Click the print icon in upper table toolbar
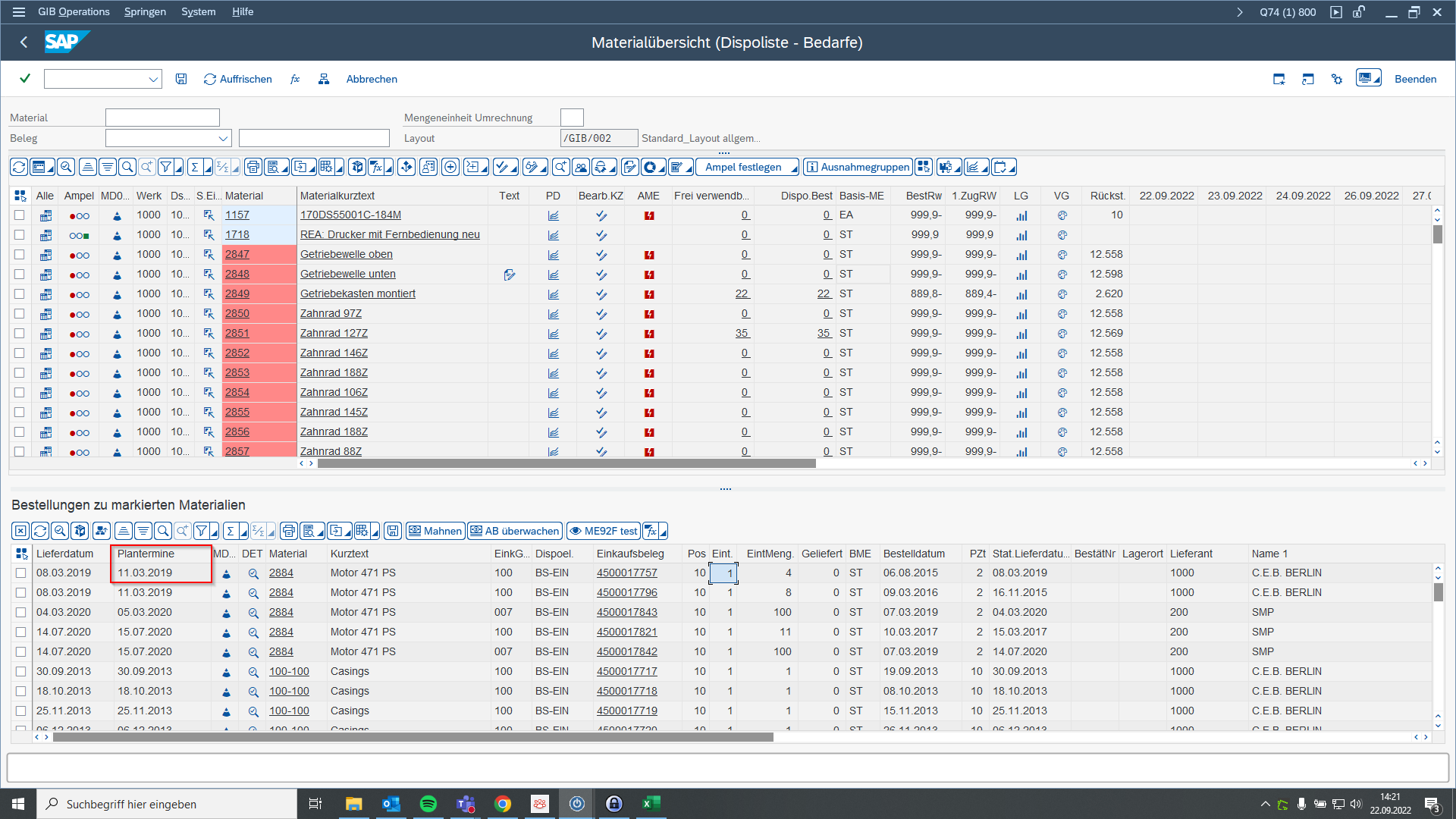This screenshot has height=819, width=1456. coord(253,167)
